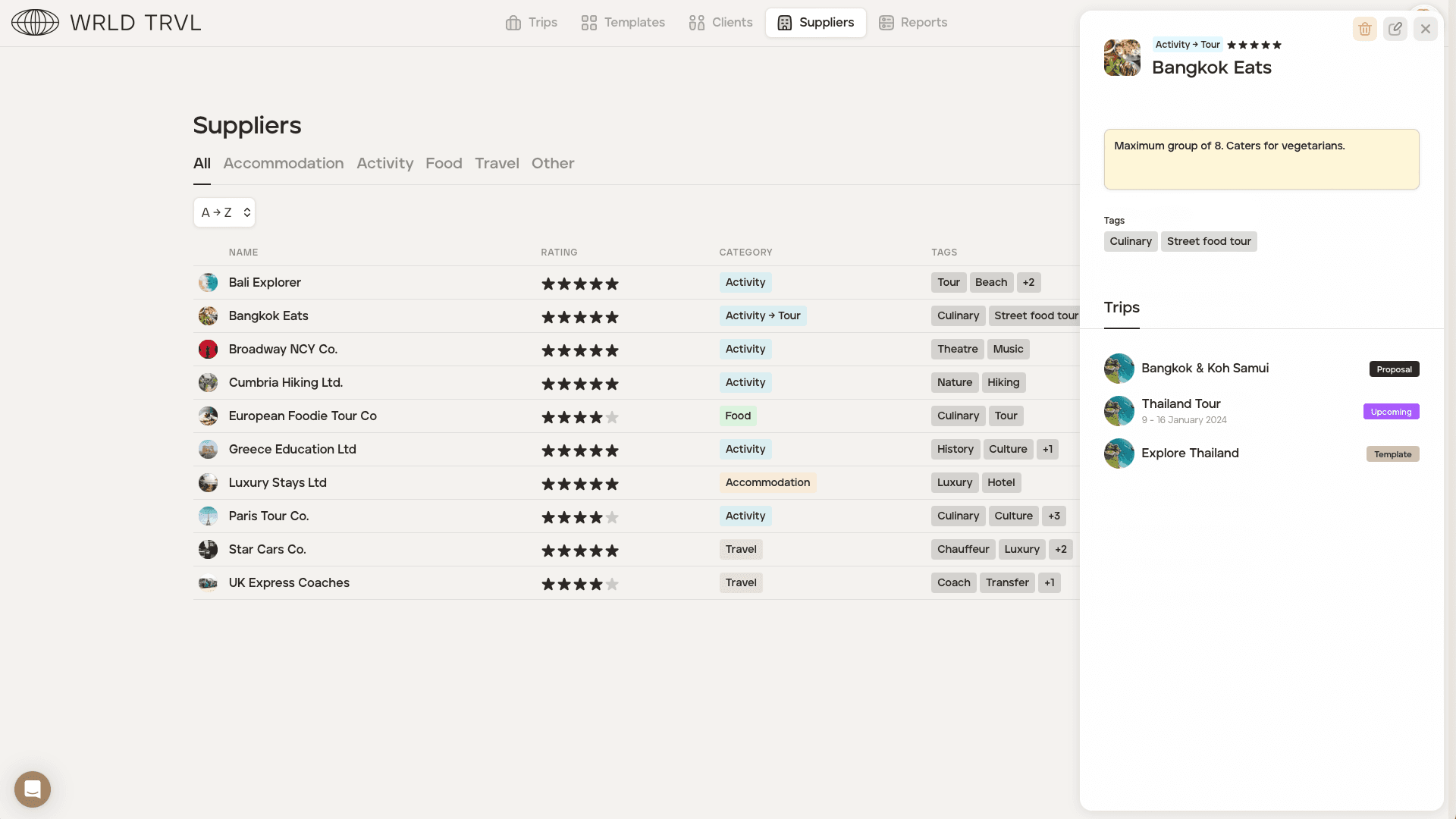Click +3 tags badge for Paris Tour Co.

(1054, 516)
